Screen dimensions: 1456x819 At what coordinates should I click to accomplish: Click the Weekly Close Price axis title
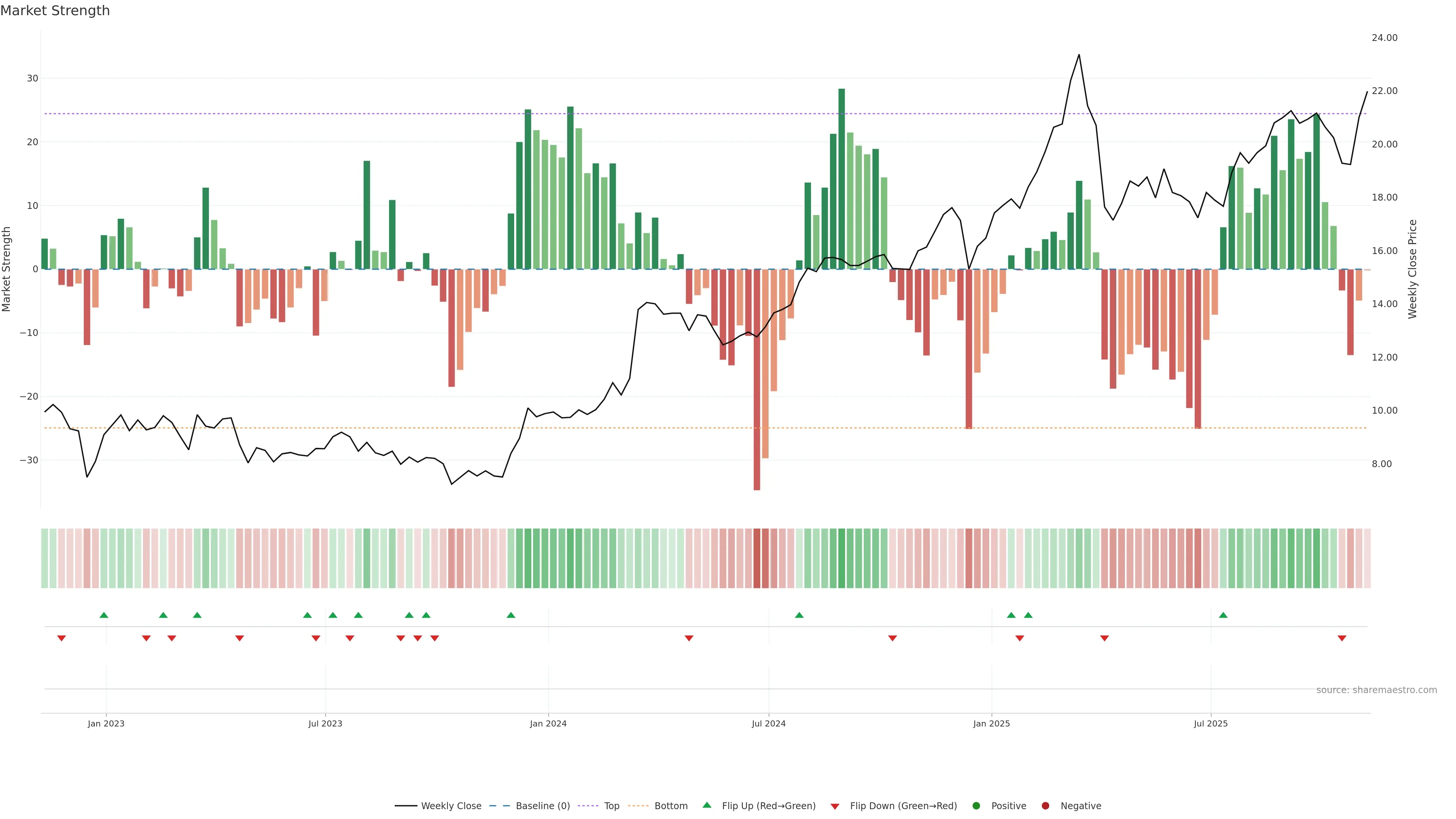[x=1412, y=269]
